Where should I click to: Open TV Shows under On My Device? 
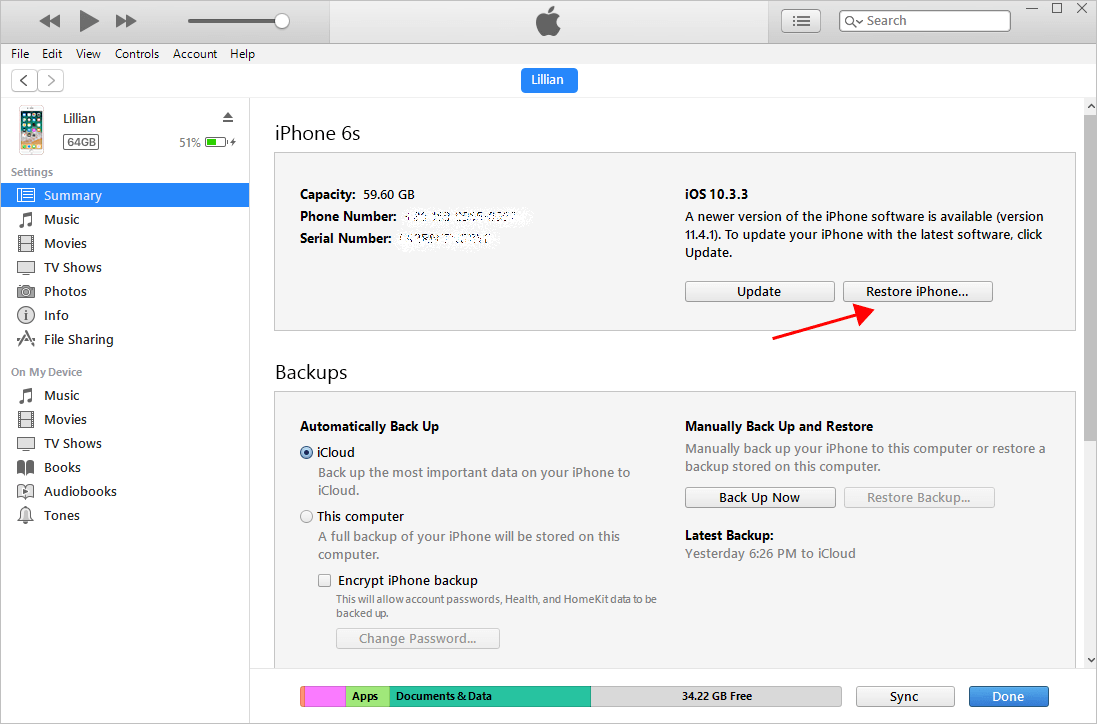click(125, 443)
